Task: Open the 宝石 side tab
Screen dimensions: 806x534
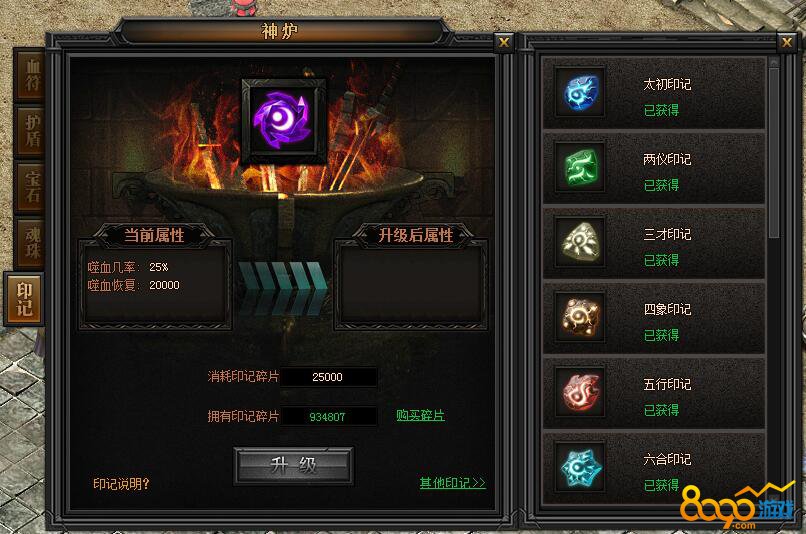Action: [31, 188]
